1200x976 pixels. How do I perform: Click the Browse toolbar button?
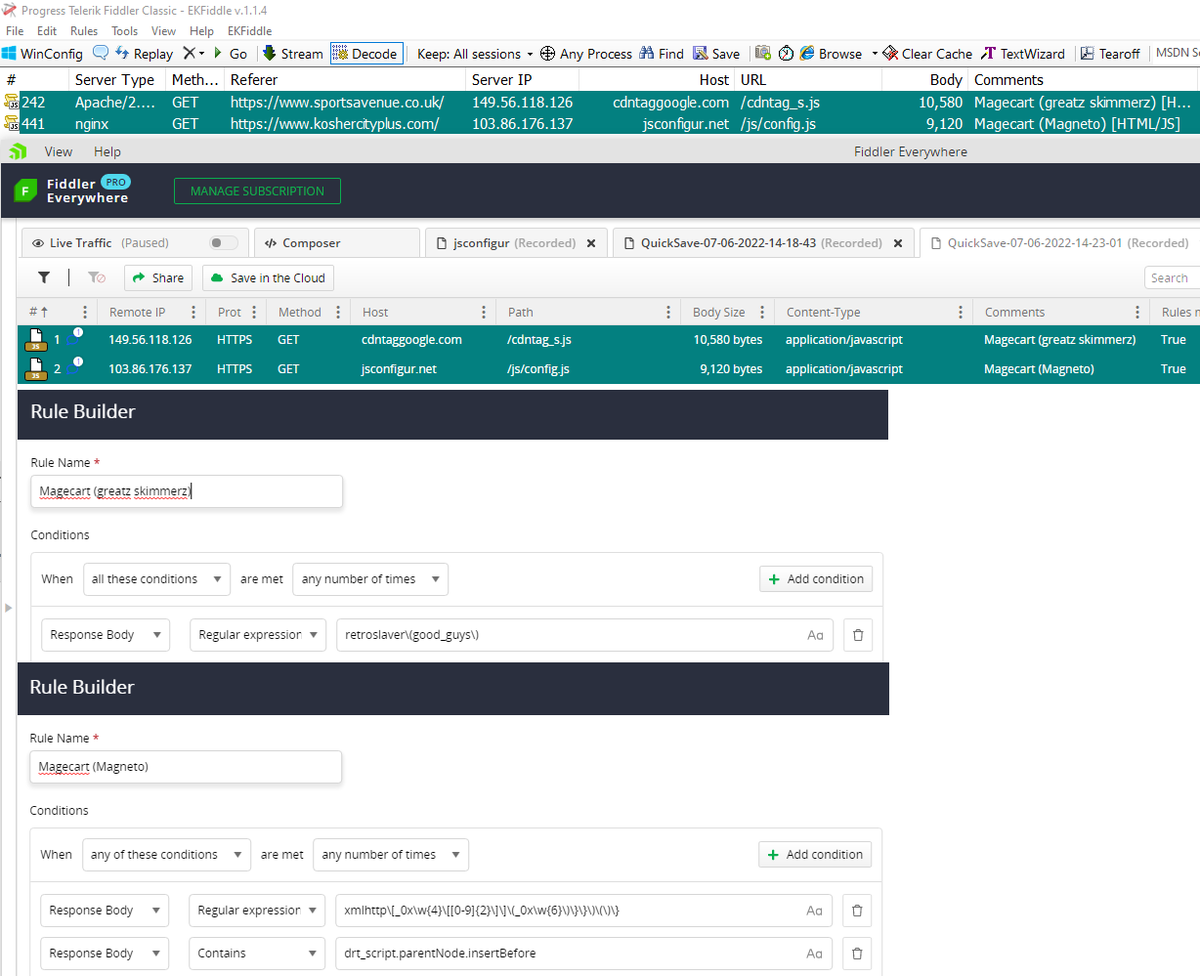pyautogui.click(x=831, y=54)
